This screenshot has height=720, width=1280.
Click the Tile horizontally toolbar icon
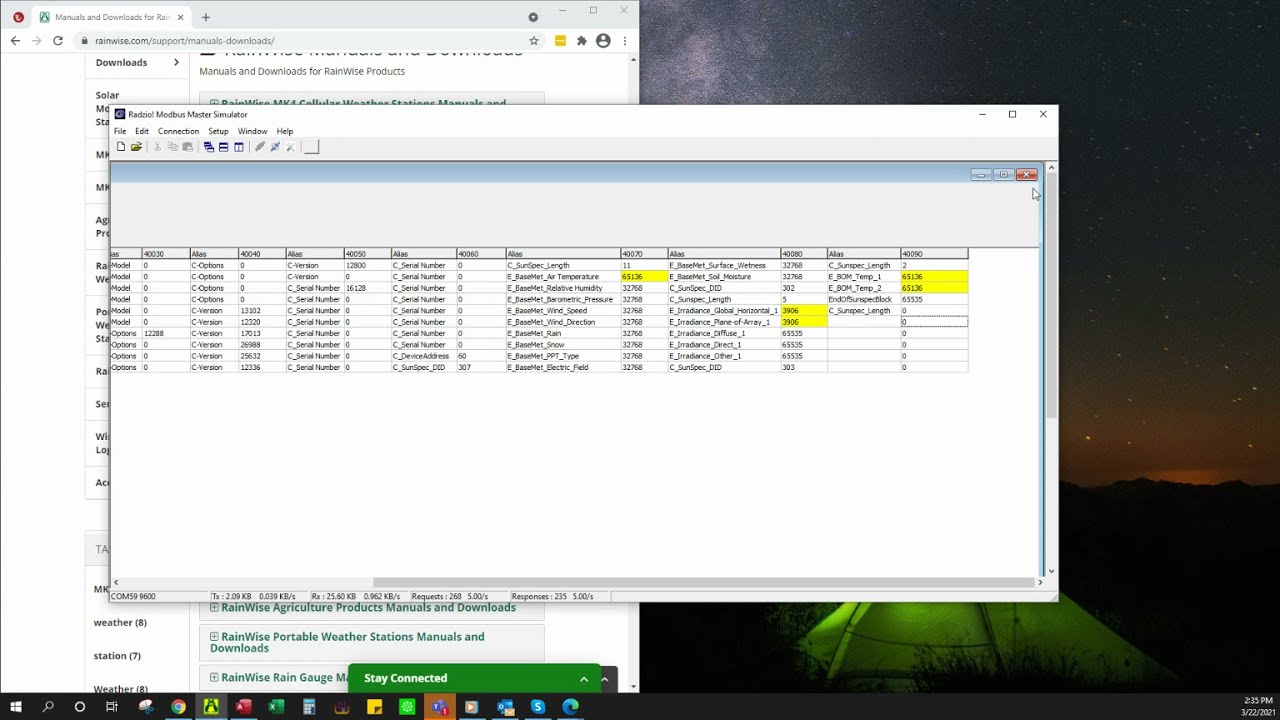click(x=223, y=147)
